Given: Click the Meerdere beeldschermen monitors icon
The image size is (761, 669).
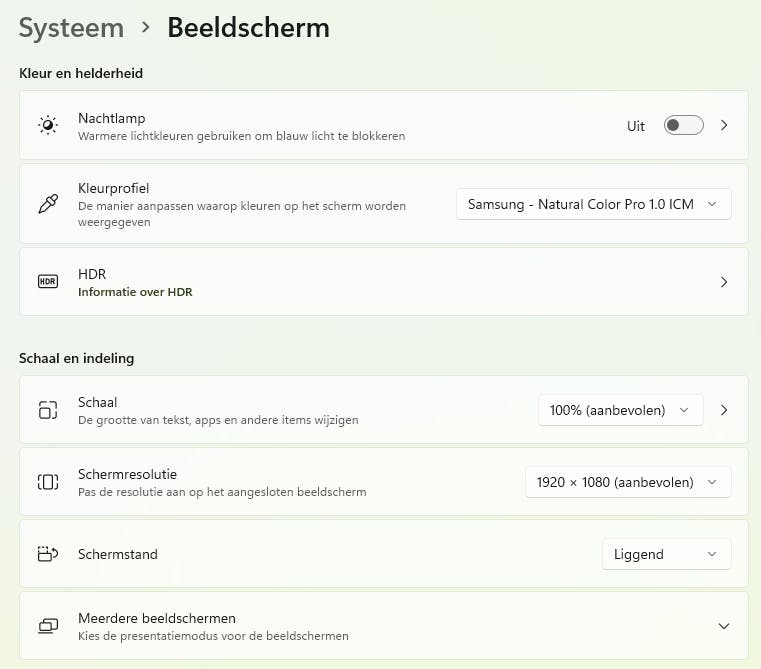Looking at the screenshot, I should tap(48, 626).
